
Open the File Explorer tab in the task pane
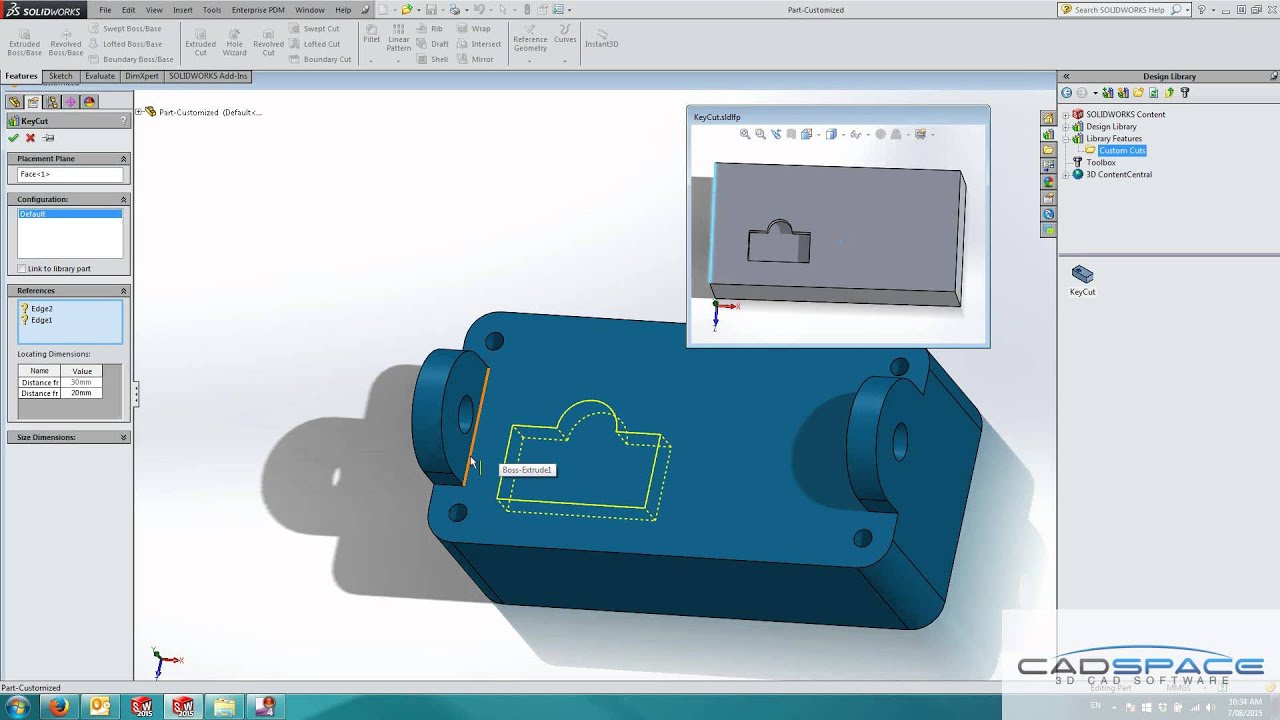click(x=1048, y=150)
